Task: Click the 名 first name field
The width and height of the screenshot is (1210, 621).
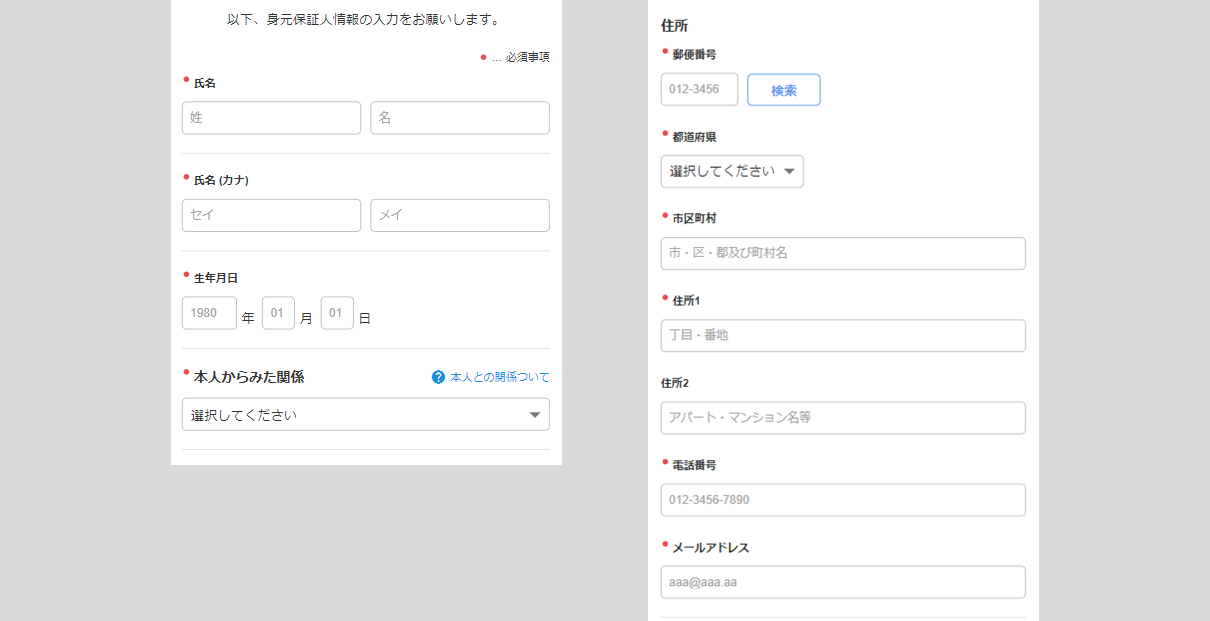Action: pyautogui.click(x=459, y=118)
